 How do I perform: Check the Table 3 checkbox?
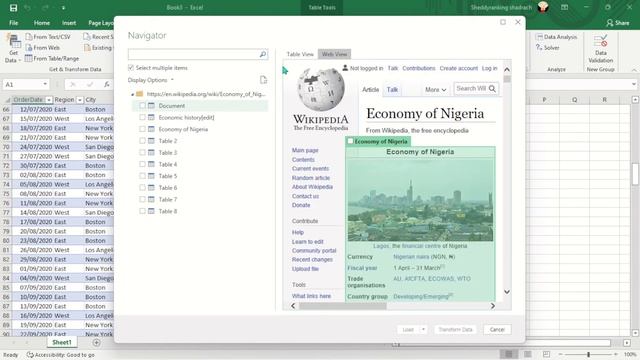click(x=142, y=153)
